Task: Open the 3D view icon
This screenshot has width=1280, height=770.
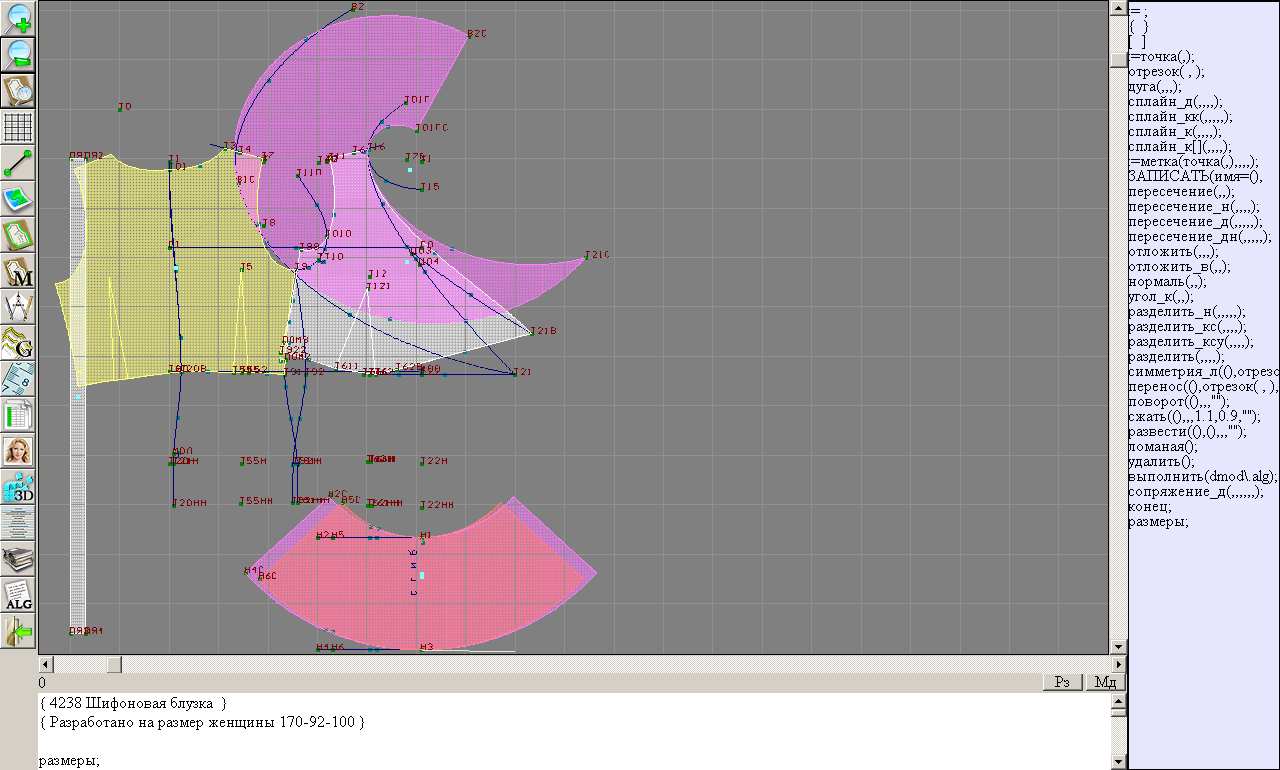Action: tap(19, 487)
